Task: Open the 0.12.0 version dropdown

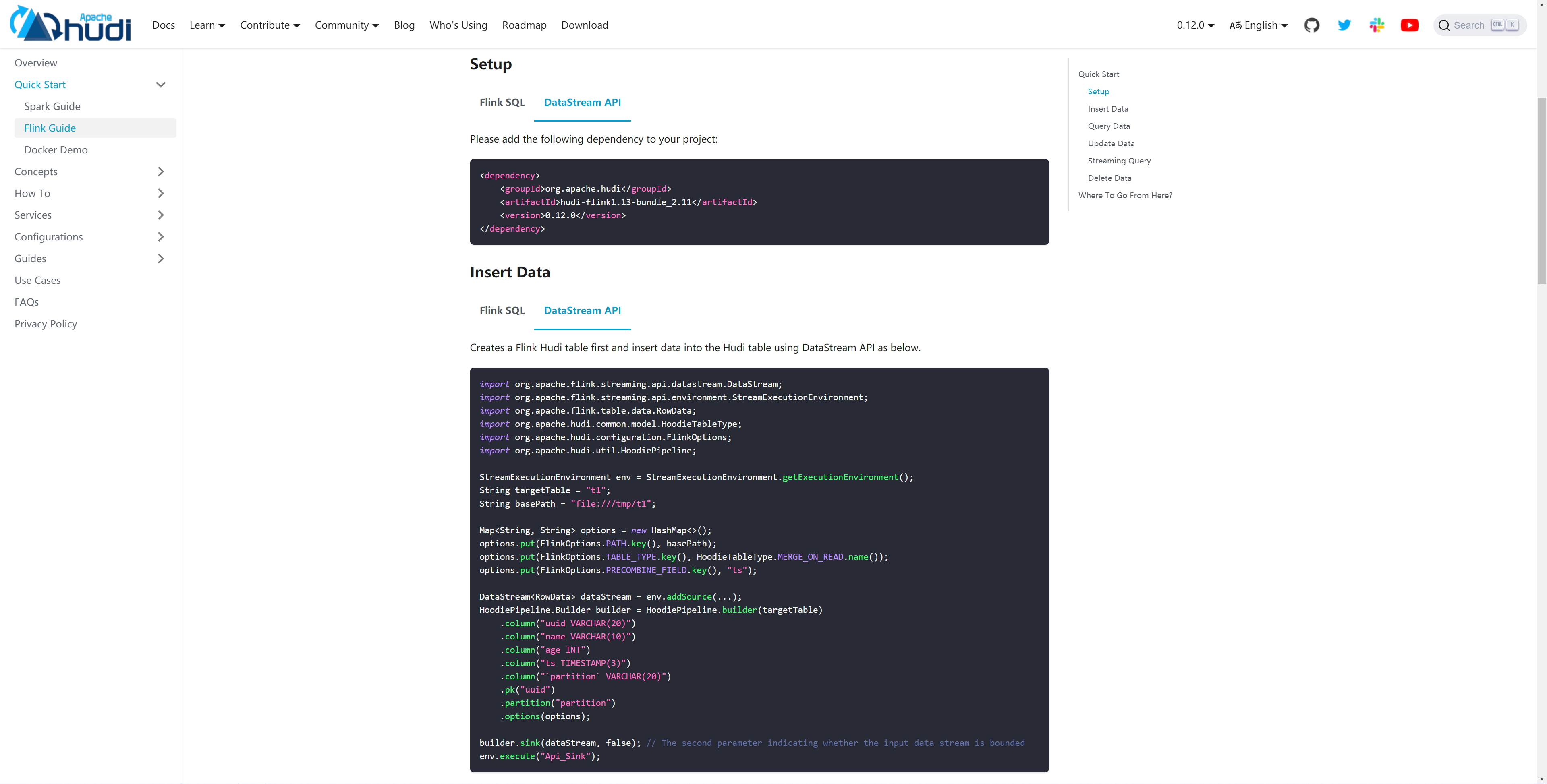Action: (1195, 25)
